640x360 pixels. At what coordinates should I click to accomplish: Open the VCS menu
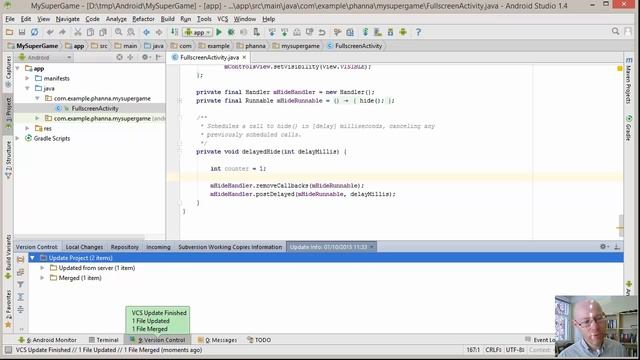click(x=222, y=19)
